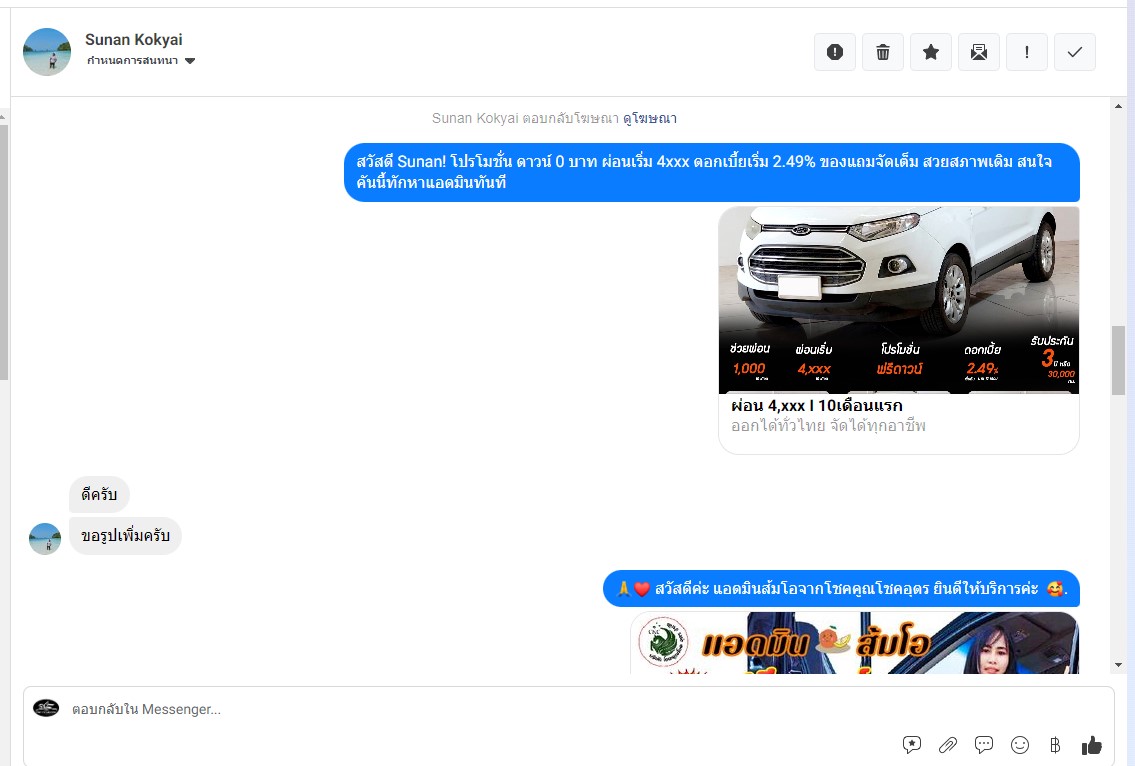
Task: Flag conversation with the exclamation mark icon
Action: pos(1026,52)
